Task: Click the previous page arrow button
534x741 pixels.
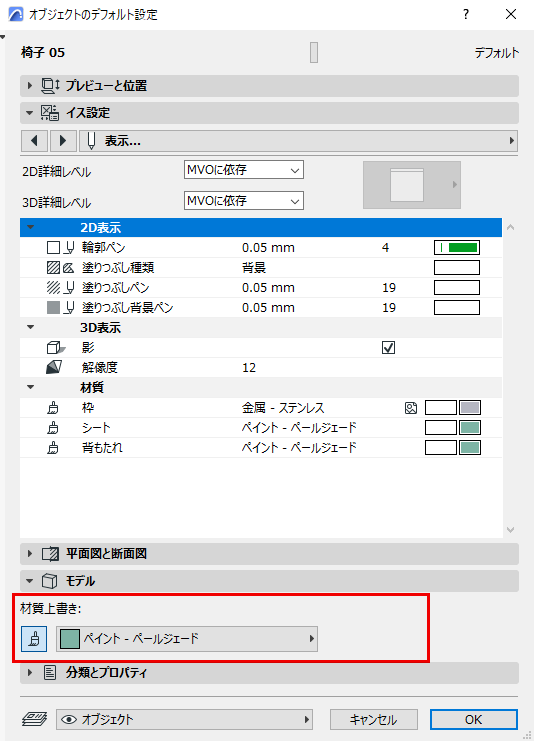Action: click(x=34, y=141)
